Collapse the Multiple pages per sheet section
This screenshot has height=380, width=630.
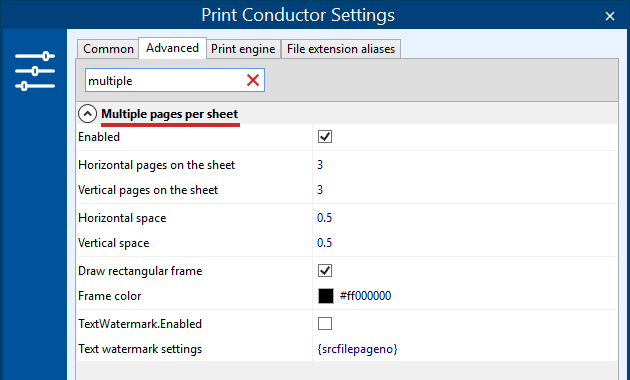[x=87, y=114]
